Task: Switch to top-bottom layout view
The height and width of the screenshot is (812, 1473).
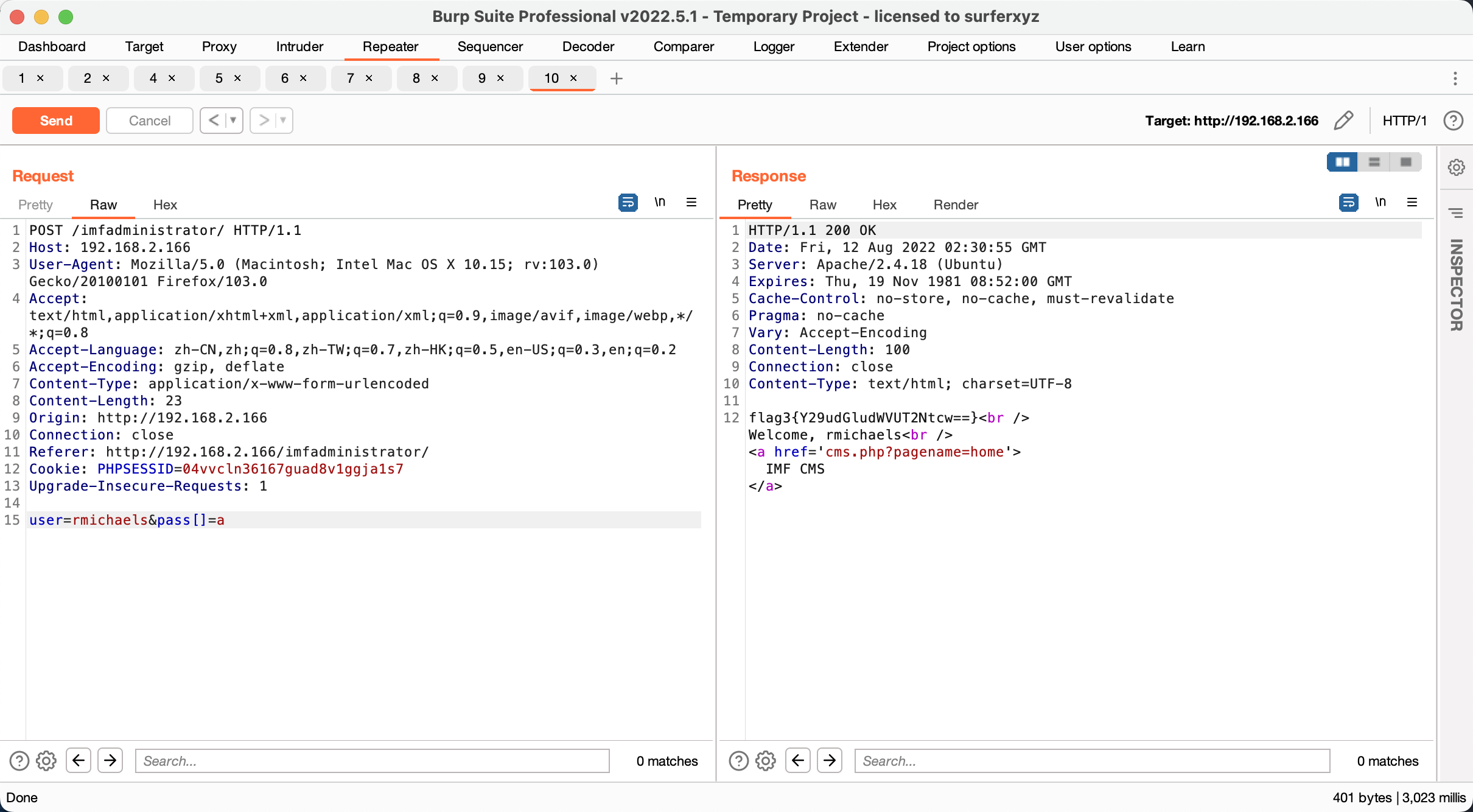Action: (1374, 162)
